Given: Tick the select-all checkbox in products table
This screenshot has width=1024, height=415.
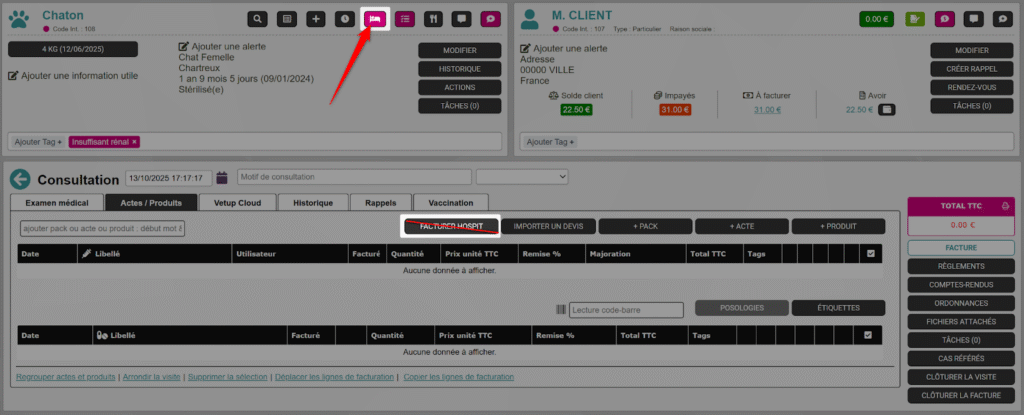Looking at the screenshot, I should click(x=867, y=335).
